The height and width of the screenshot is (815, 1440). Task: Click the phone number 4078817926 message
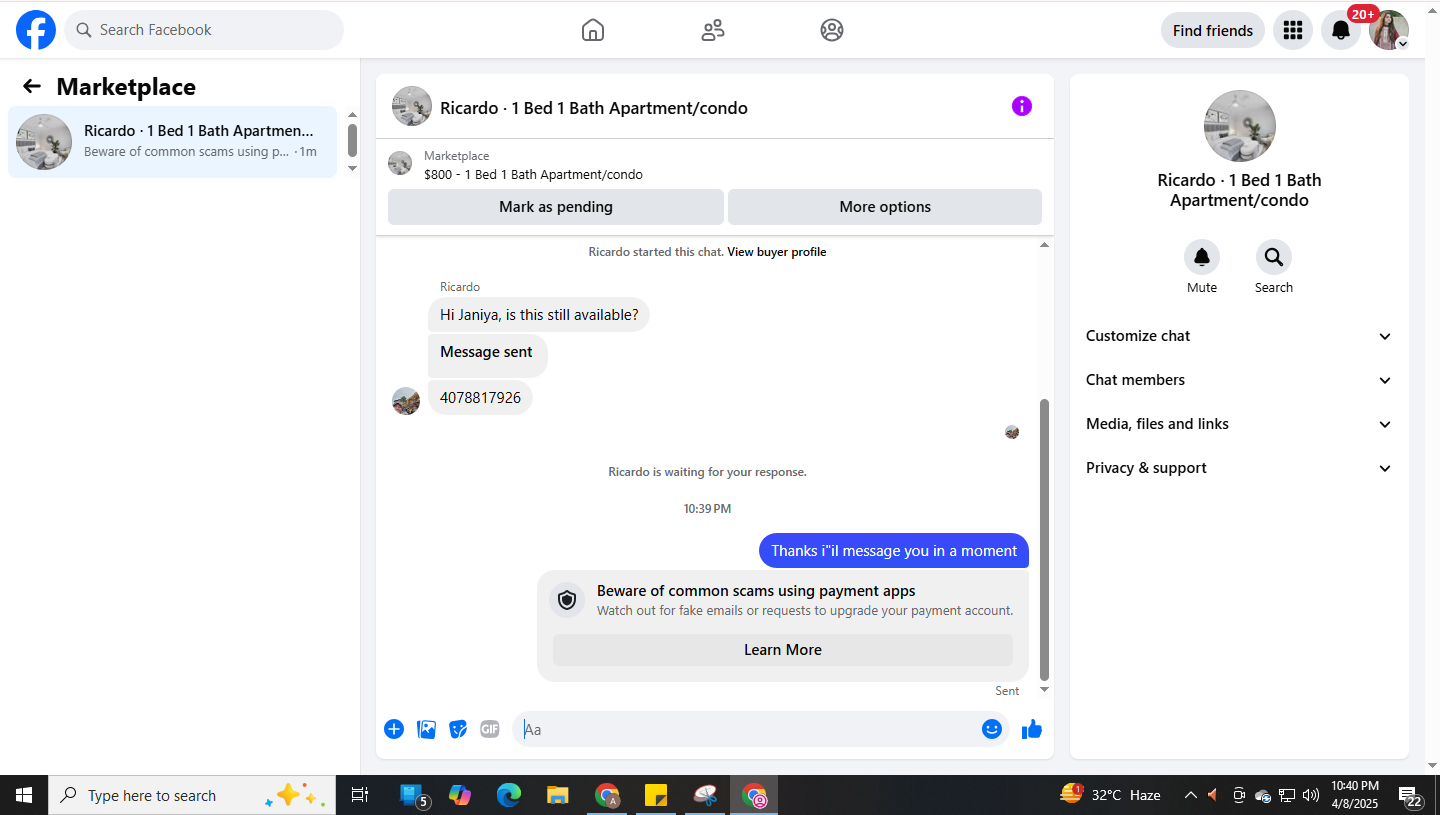click(480, 398)
